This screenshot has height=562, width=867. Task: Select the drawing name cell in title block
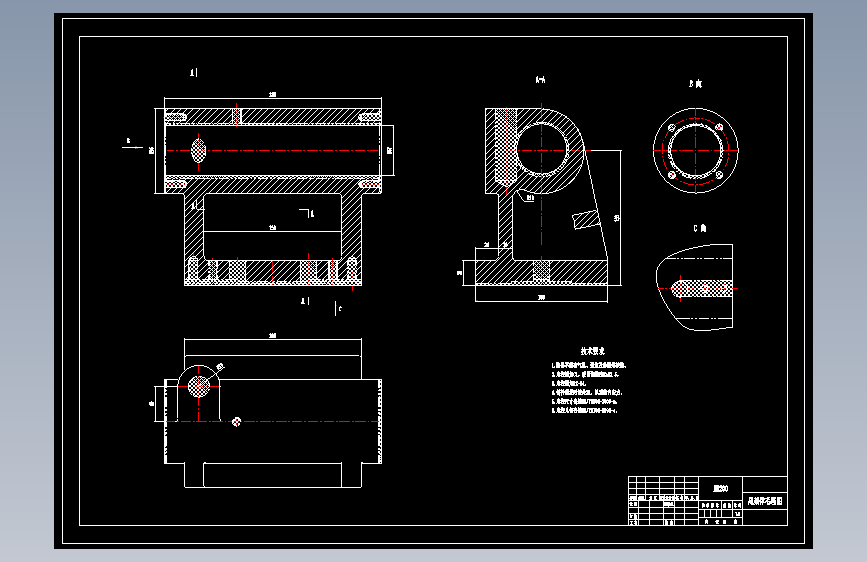pos(765,501)
